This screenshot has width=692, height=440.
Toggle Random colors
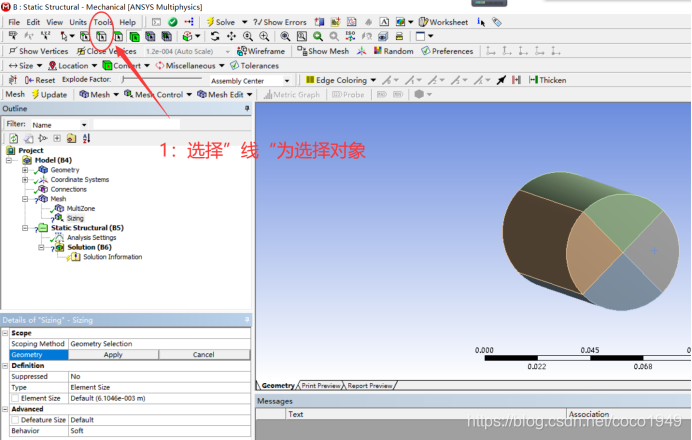point(394,51)
